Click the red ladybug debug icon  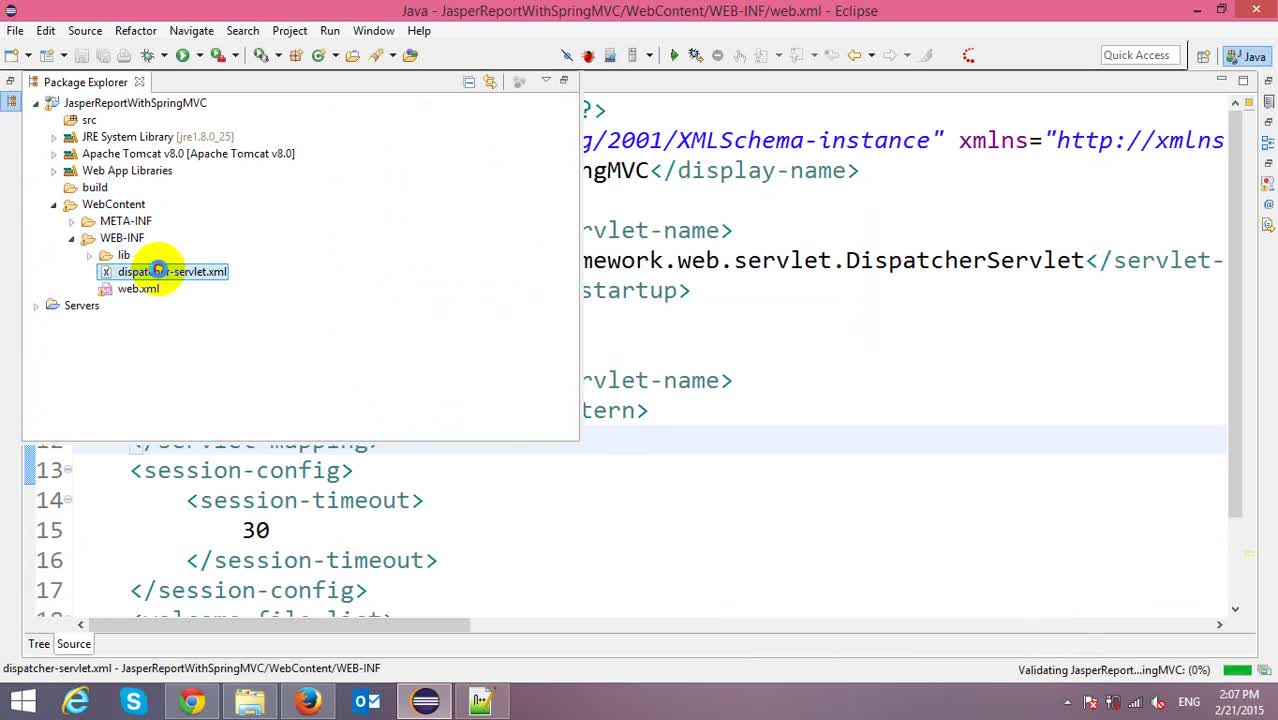click(588, 56)
